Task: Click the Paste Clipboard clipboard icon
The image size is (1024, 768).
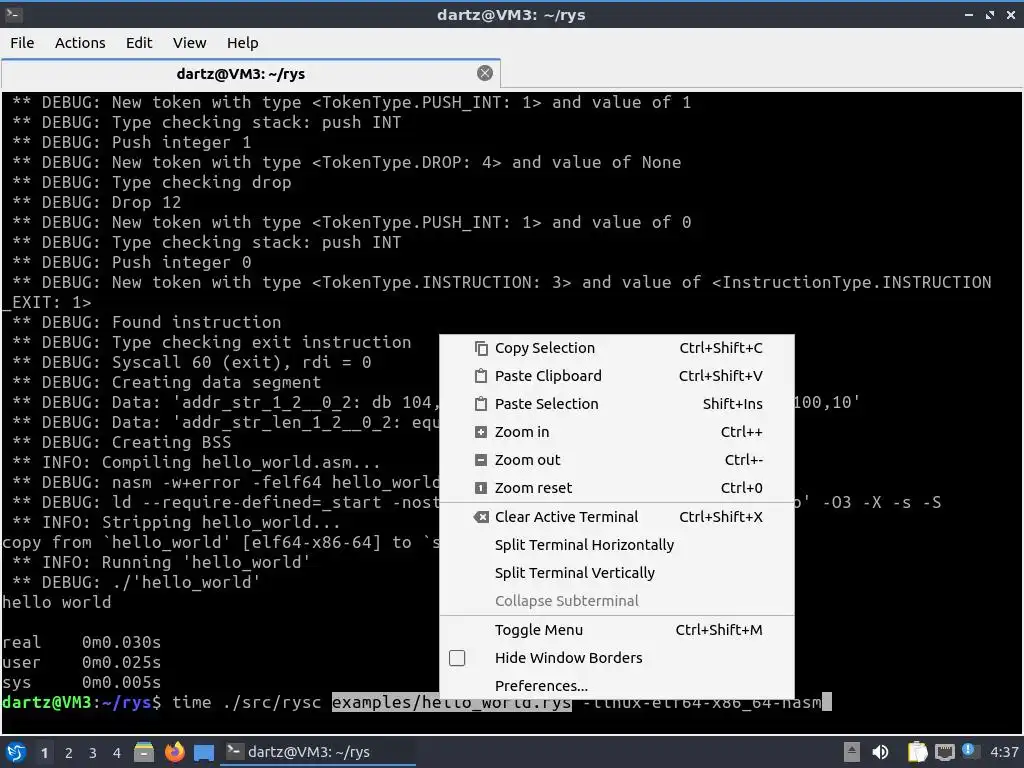Action: [481, 376]
